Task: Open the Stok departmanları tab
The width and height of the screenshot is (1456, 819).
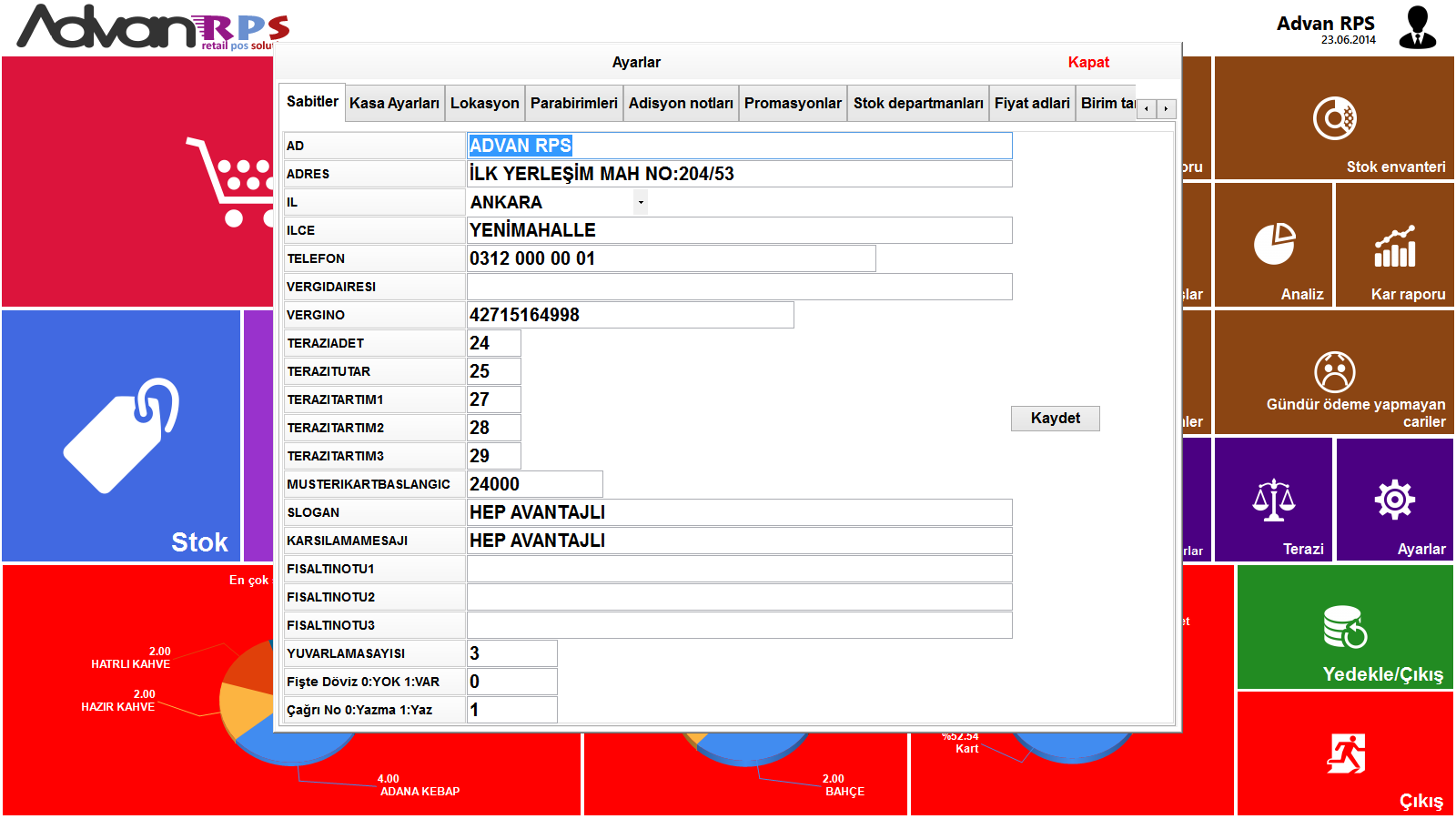Action: (917, 104)
